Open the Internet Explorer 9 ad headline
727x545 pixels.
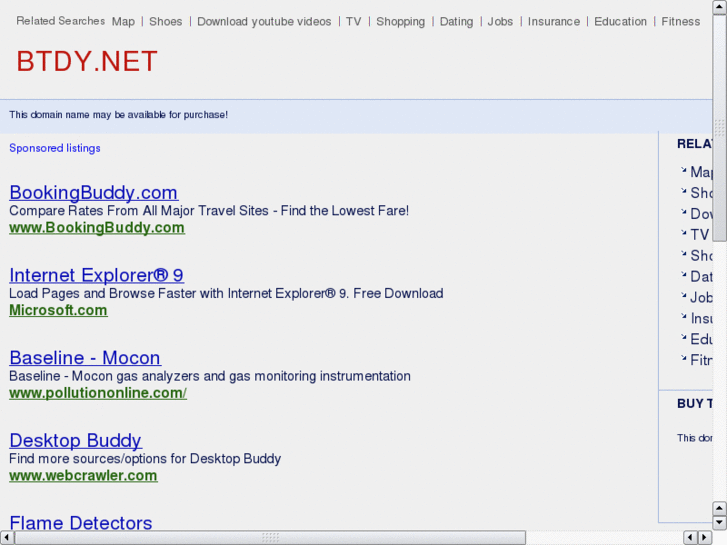click(96, 275)
